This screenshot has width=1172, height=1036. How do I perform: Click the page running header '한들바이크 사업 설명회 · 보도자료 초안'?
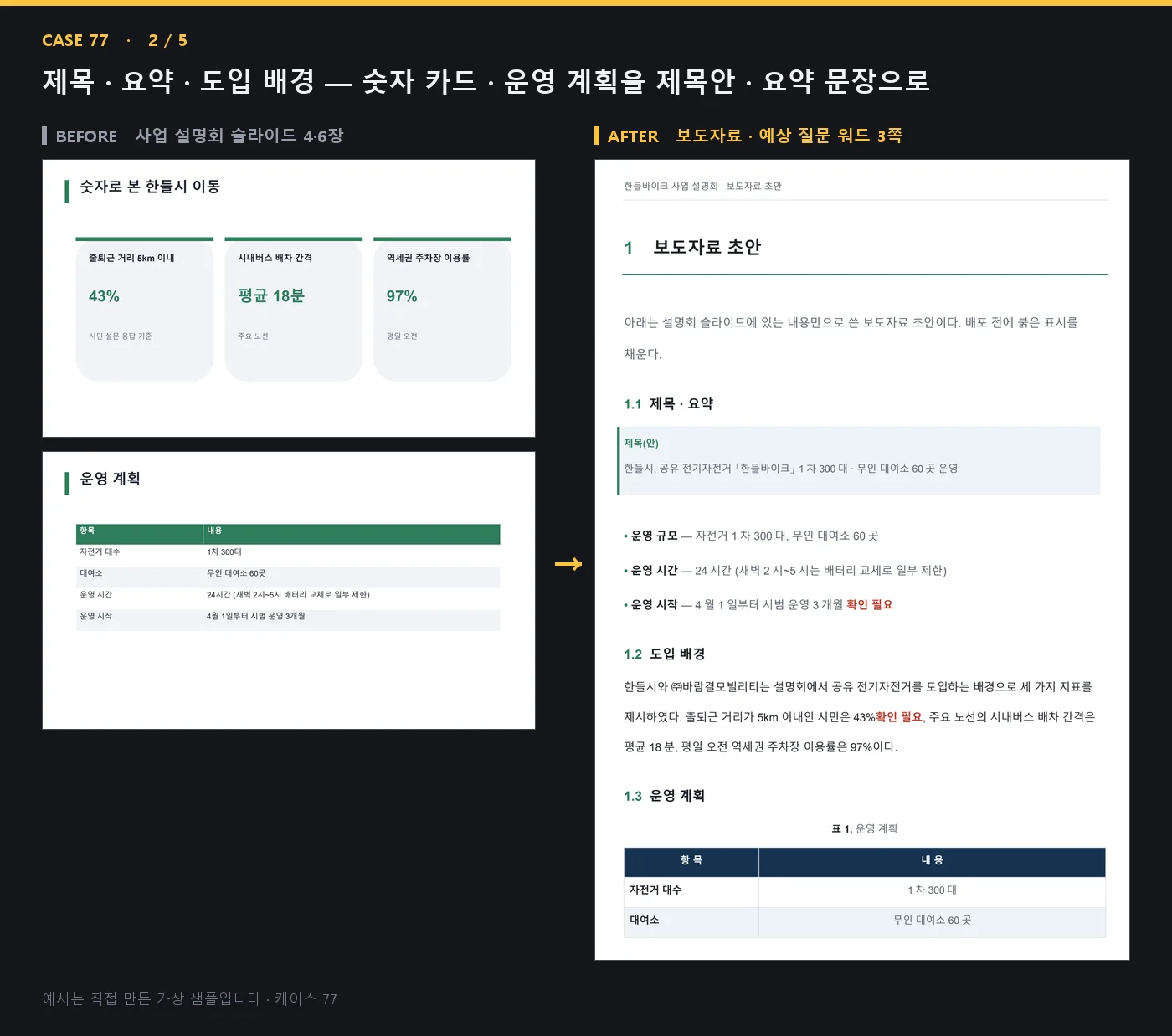(x=702, y=187)
